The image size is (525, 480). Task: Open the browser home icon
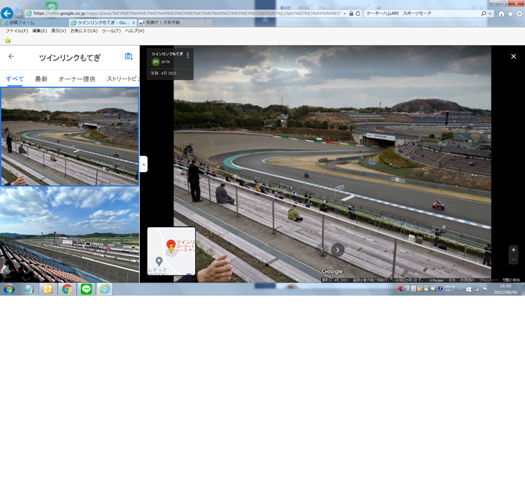coord(501,14)
